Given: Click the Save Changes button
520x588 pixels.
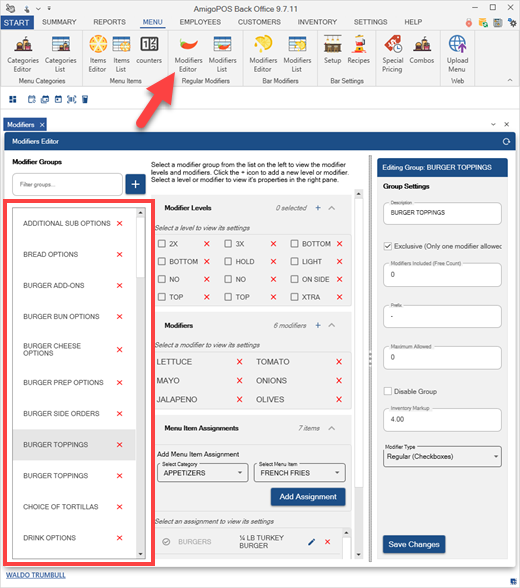Looking at the screenshot, I should pos(414,544).
